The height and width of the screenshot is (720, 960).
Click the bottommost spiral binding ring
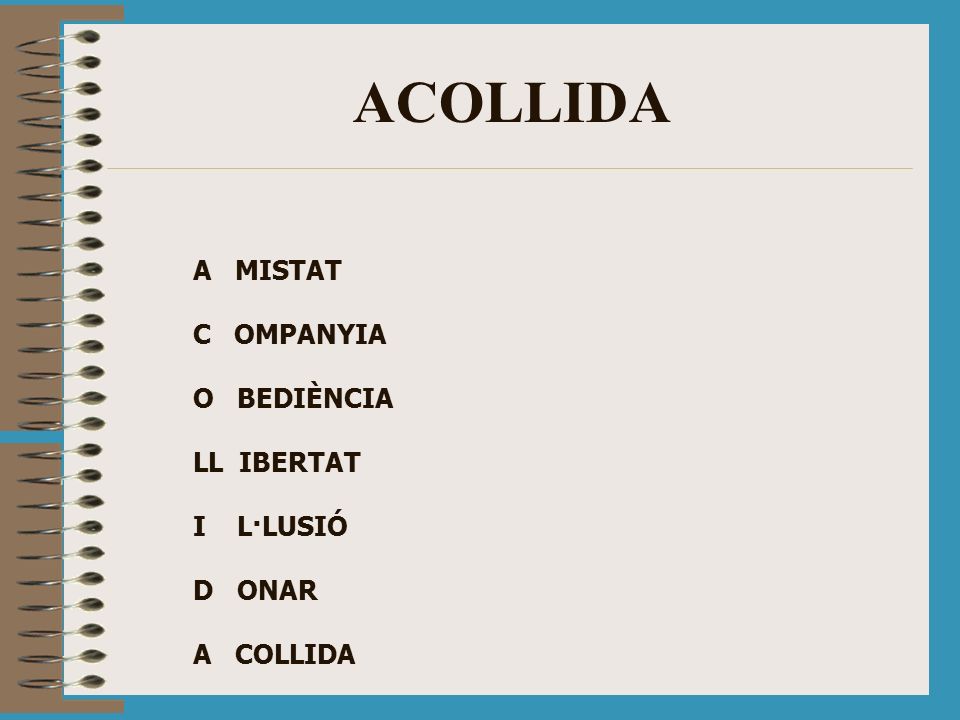coord(61,682)
